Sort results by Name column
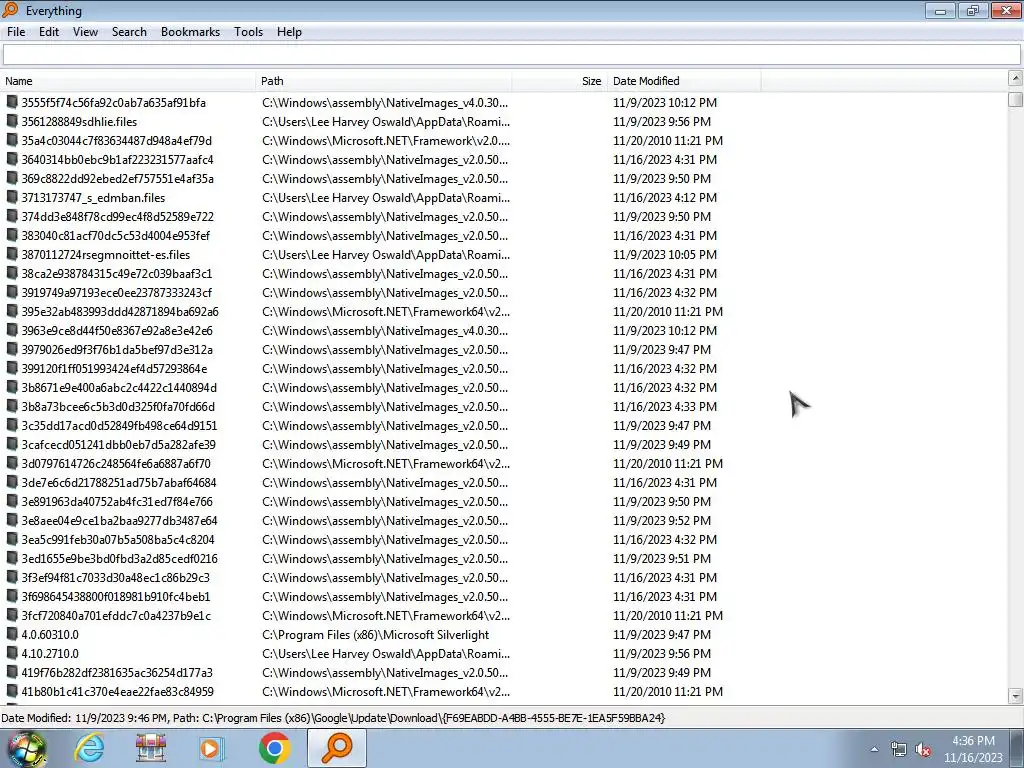 (128, 81)
